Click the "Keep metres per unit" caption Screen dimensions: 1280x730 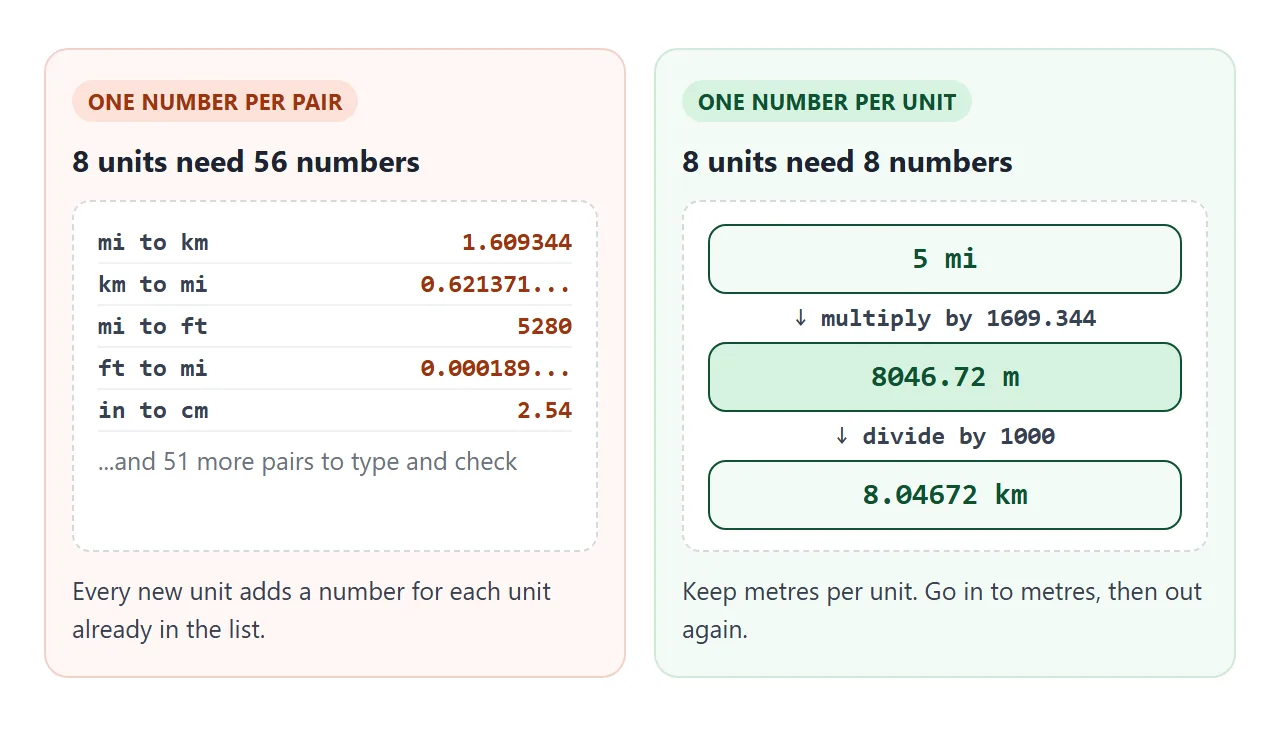[942, 611]
